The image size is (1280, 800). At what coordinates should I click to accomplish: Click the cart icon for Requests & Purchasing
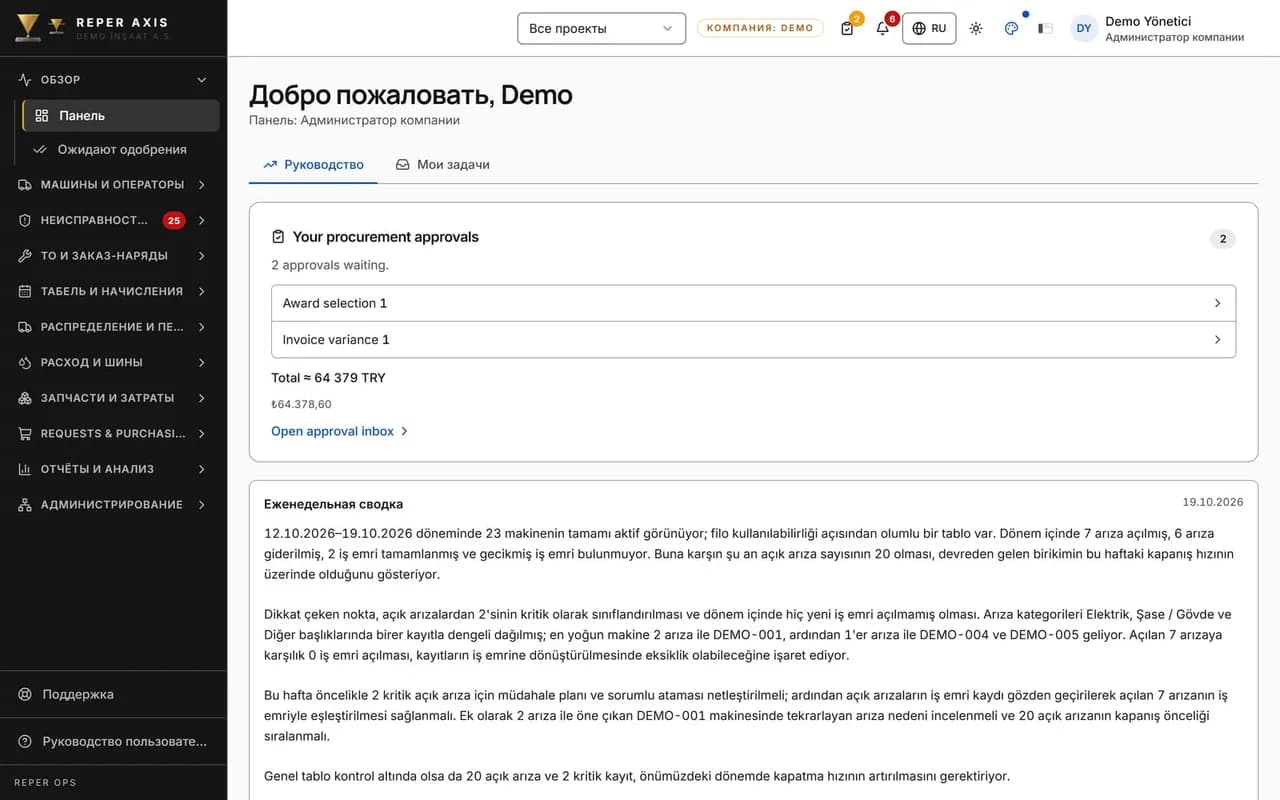point(25,433)
